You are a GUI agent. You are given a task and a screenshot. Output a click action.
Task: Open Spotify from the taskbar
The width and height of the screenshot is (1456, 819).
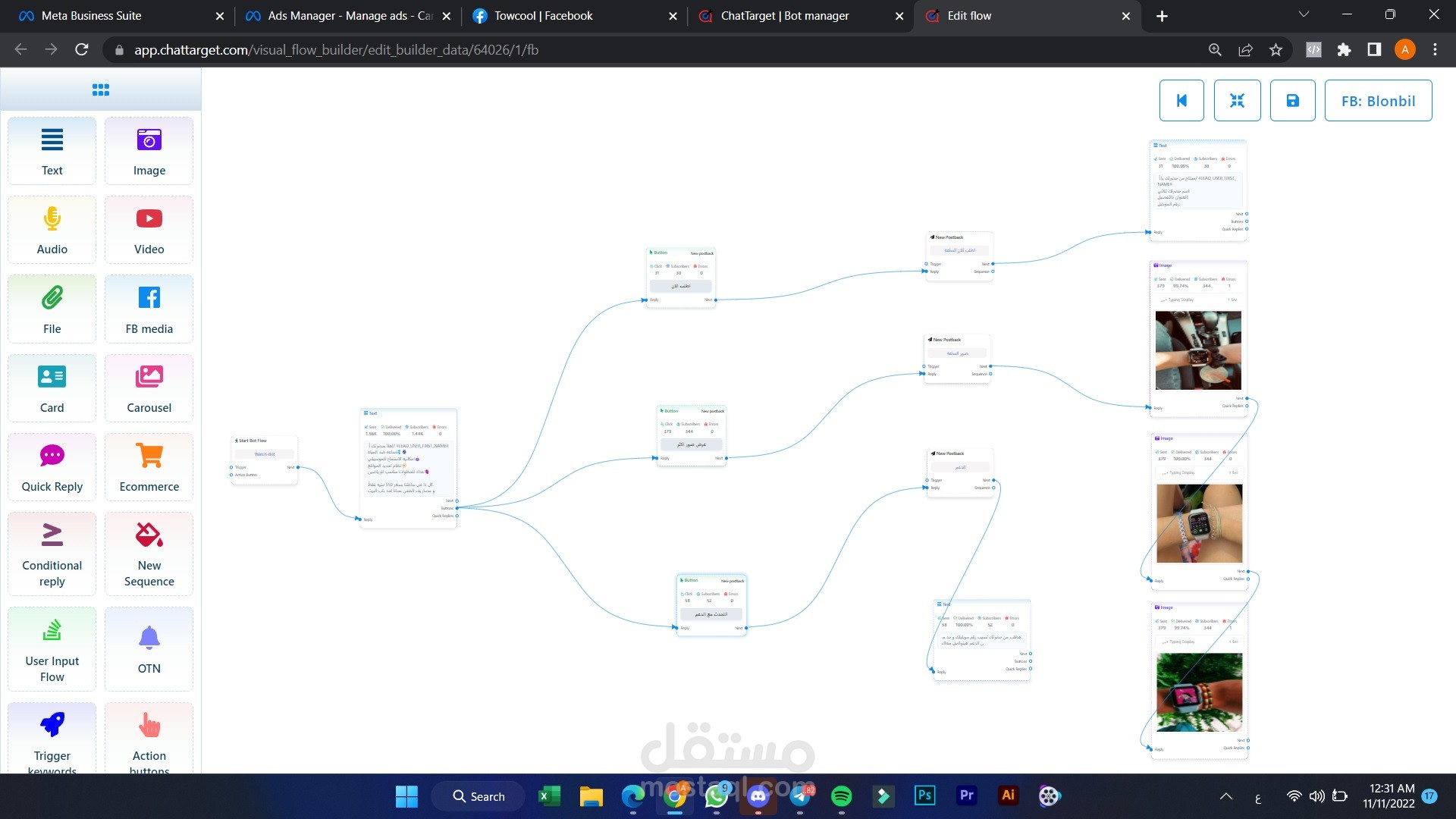(x=841, y=796)
